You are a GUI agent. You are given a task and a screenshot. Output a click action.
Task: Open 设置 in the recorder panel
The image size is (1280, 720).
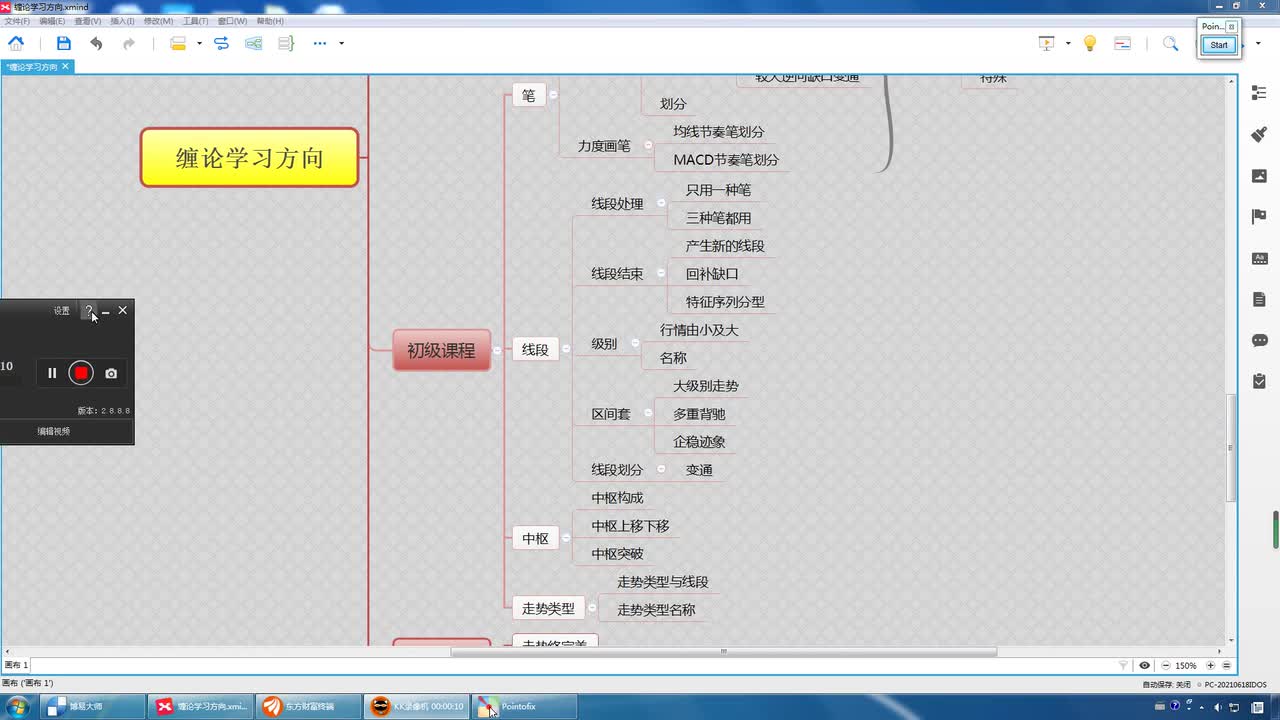[x=62, y=311]
